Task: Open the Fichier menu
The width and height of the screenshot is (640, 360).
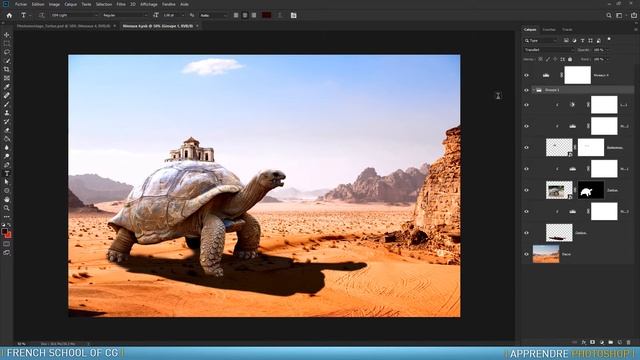Action: pyautogui.click(x=21, y=4)
